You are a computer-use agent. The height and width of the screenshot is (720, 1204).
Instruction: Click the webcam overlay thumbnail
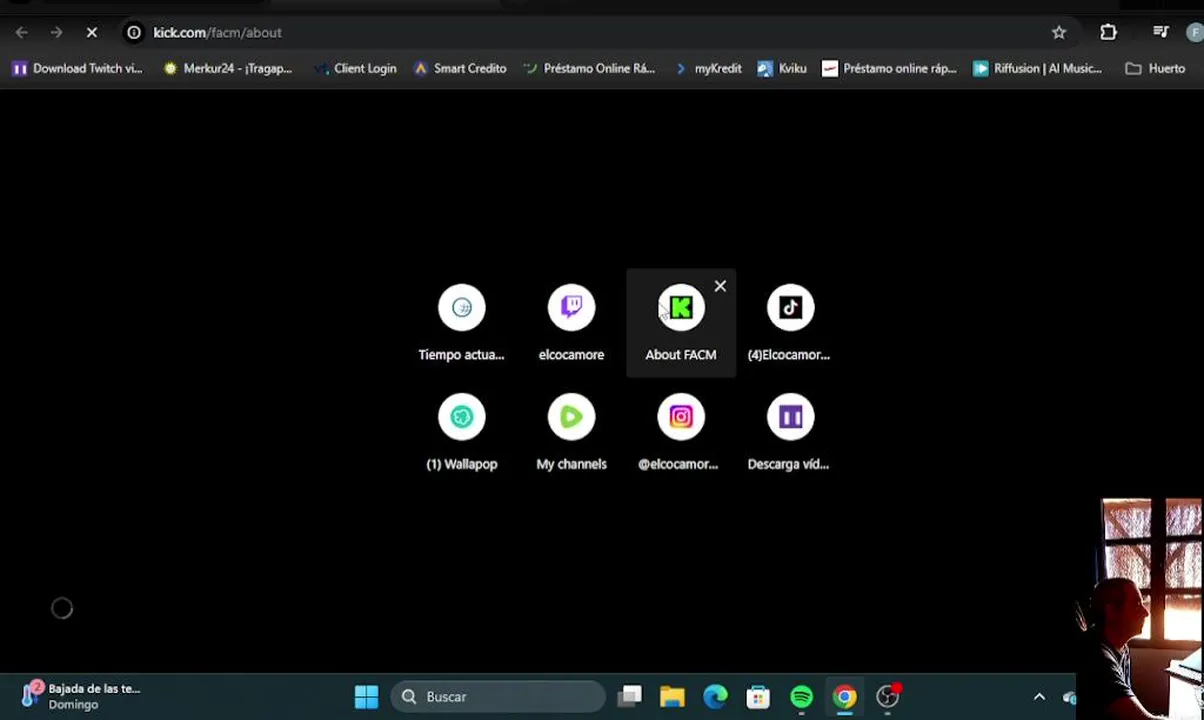tap(1140, 608)
